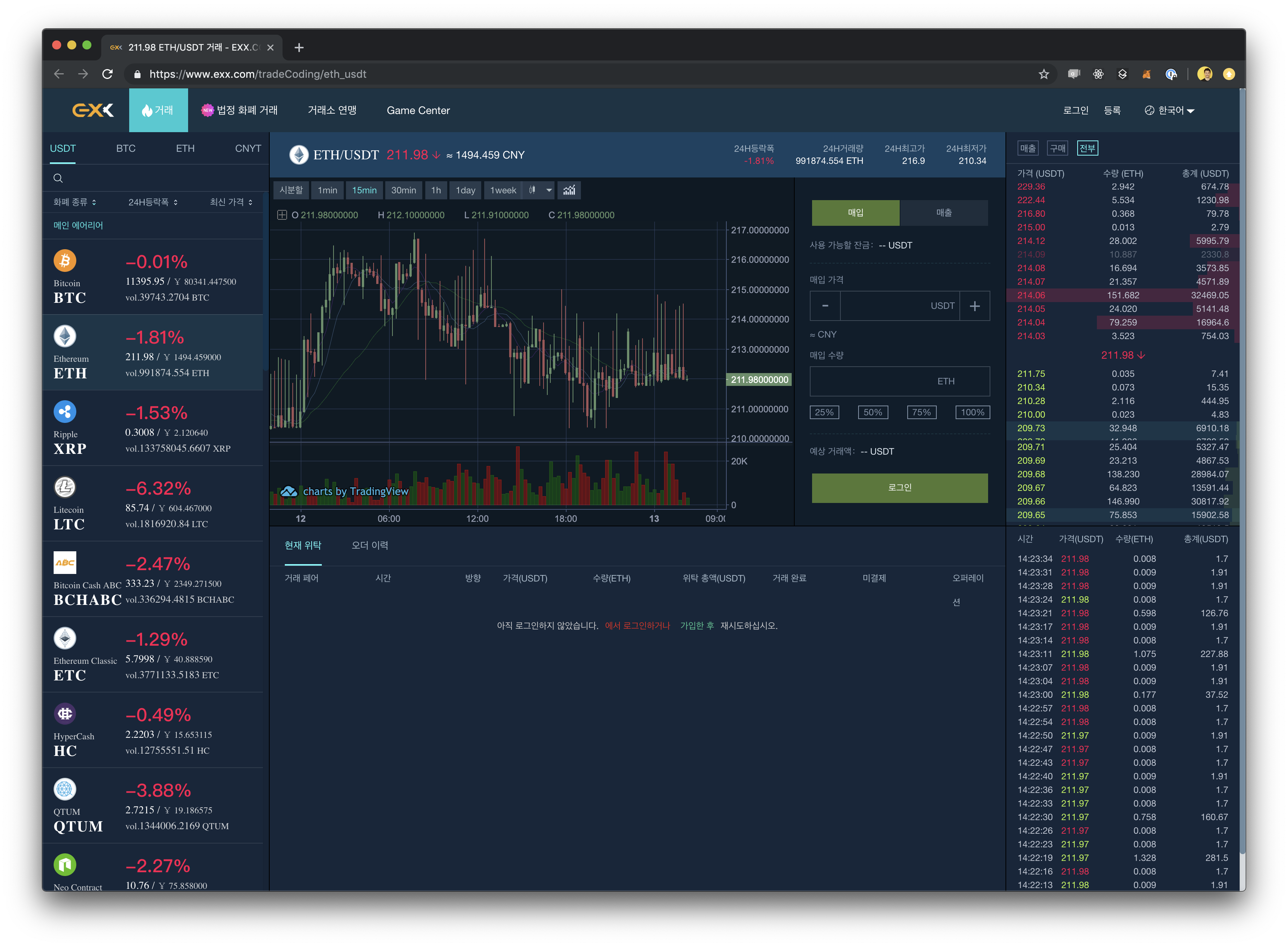Image resolution: width=1288 pixels, height=947 pixels.
Task: Open chart style dropdown arrow
Action: coord(549,190)
